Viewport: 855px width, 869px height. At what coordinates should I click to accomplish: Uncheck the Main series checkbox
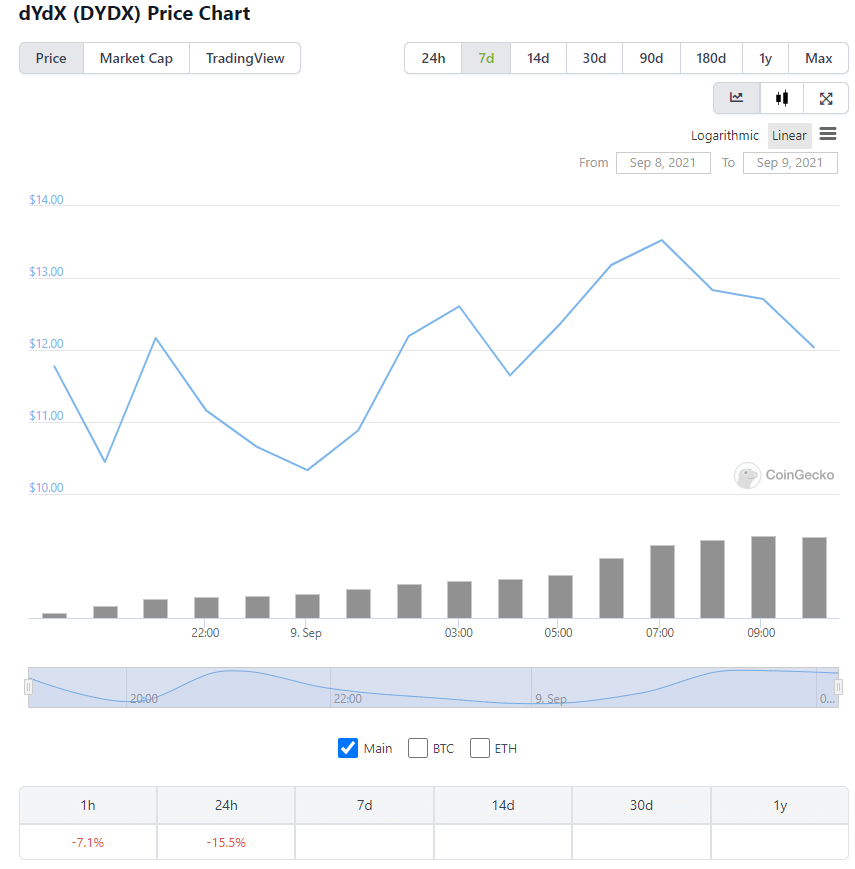348,748
